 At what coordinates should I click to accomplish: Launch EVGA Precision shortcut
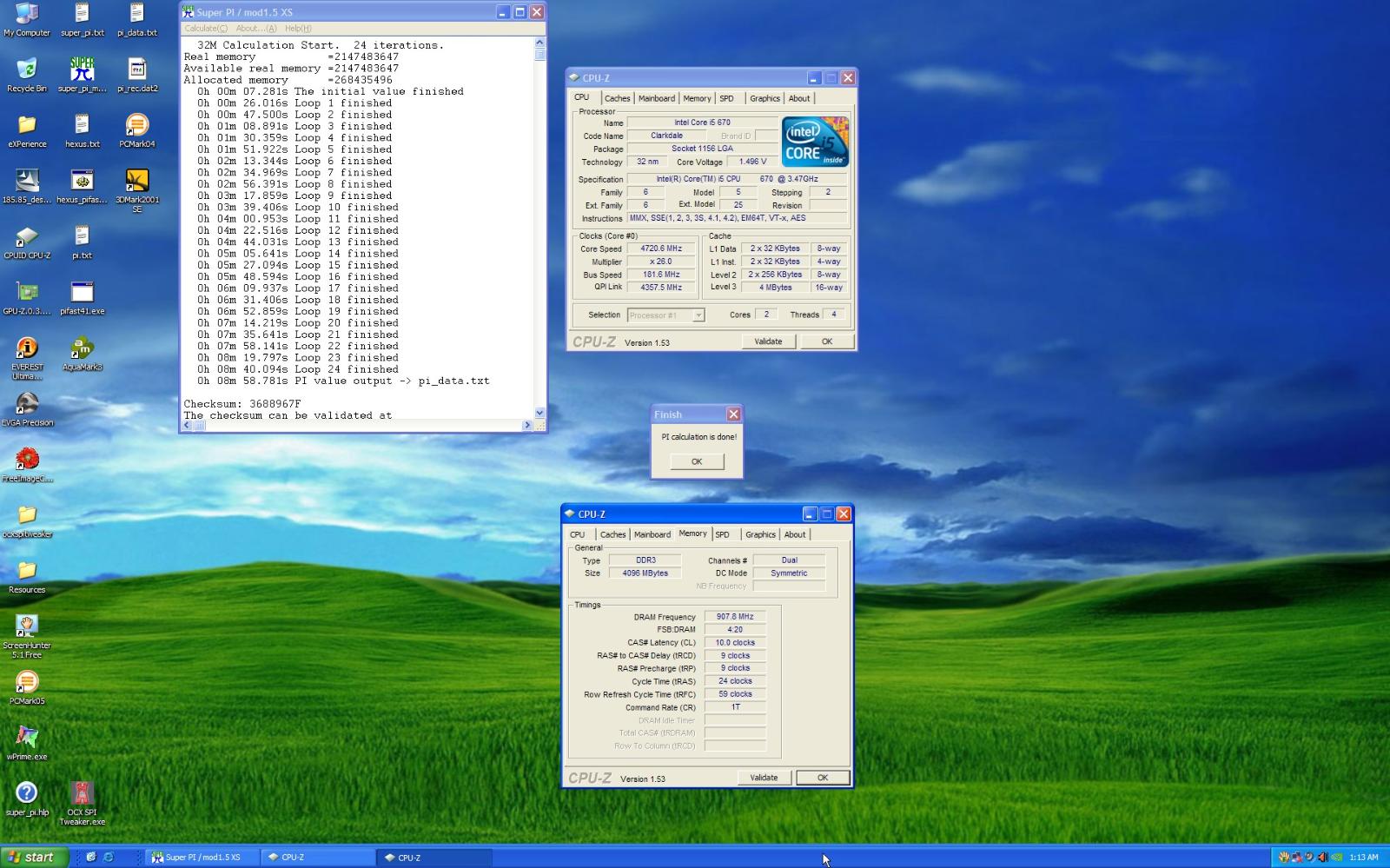[27, 409]
